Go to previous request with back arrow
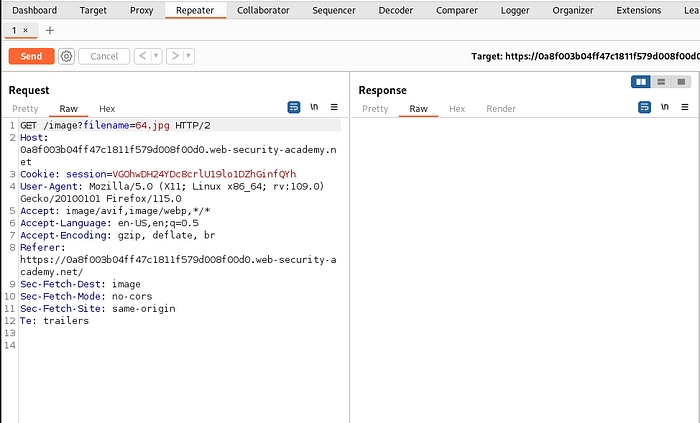This screenshot has width=700, height=423. [x=142, y=56]
